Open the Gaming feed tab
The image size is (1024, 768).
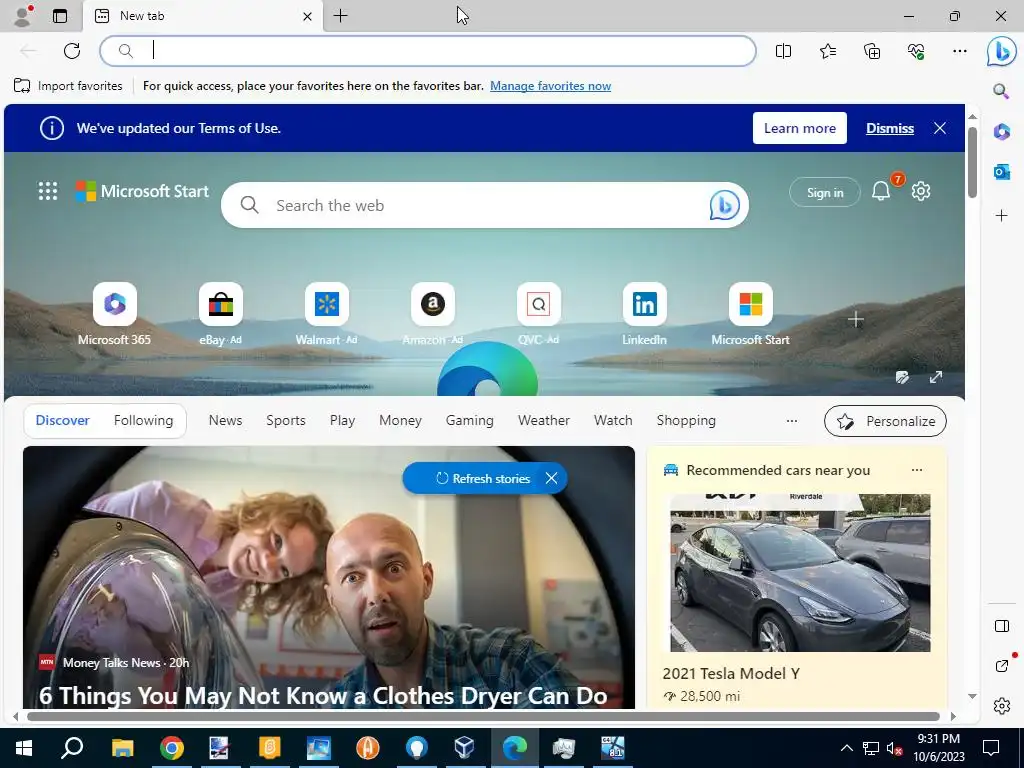470,421
